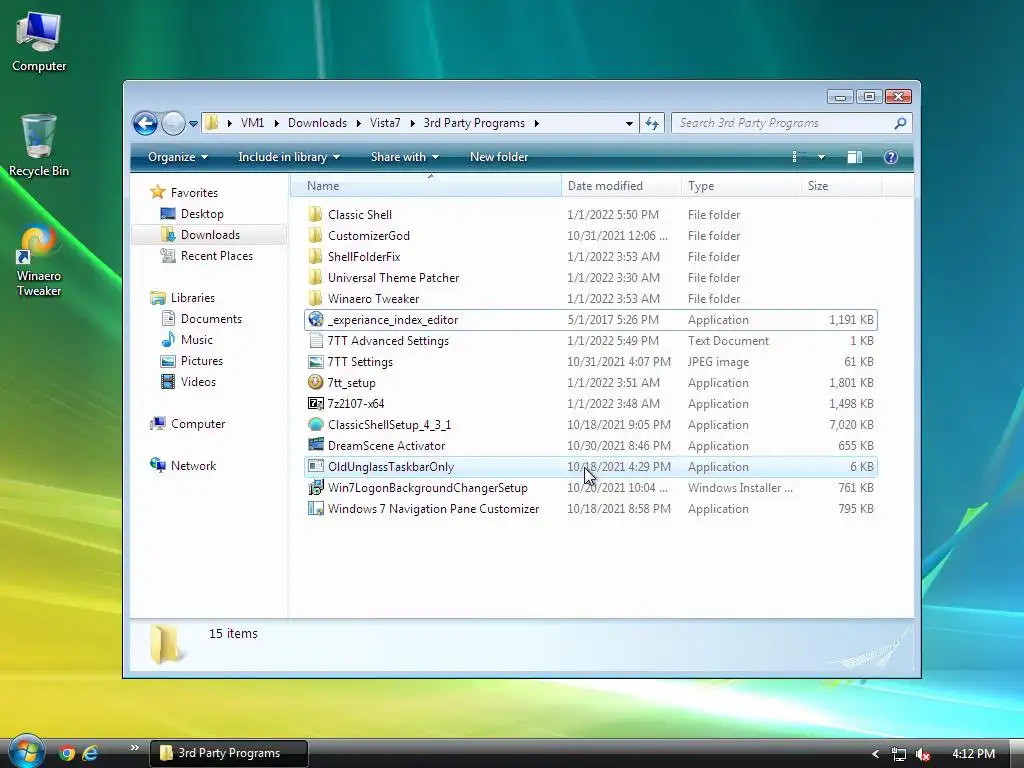Select Win7LogonBackgroundChangerSetup installer file

click(591, 487)
